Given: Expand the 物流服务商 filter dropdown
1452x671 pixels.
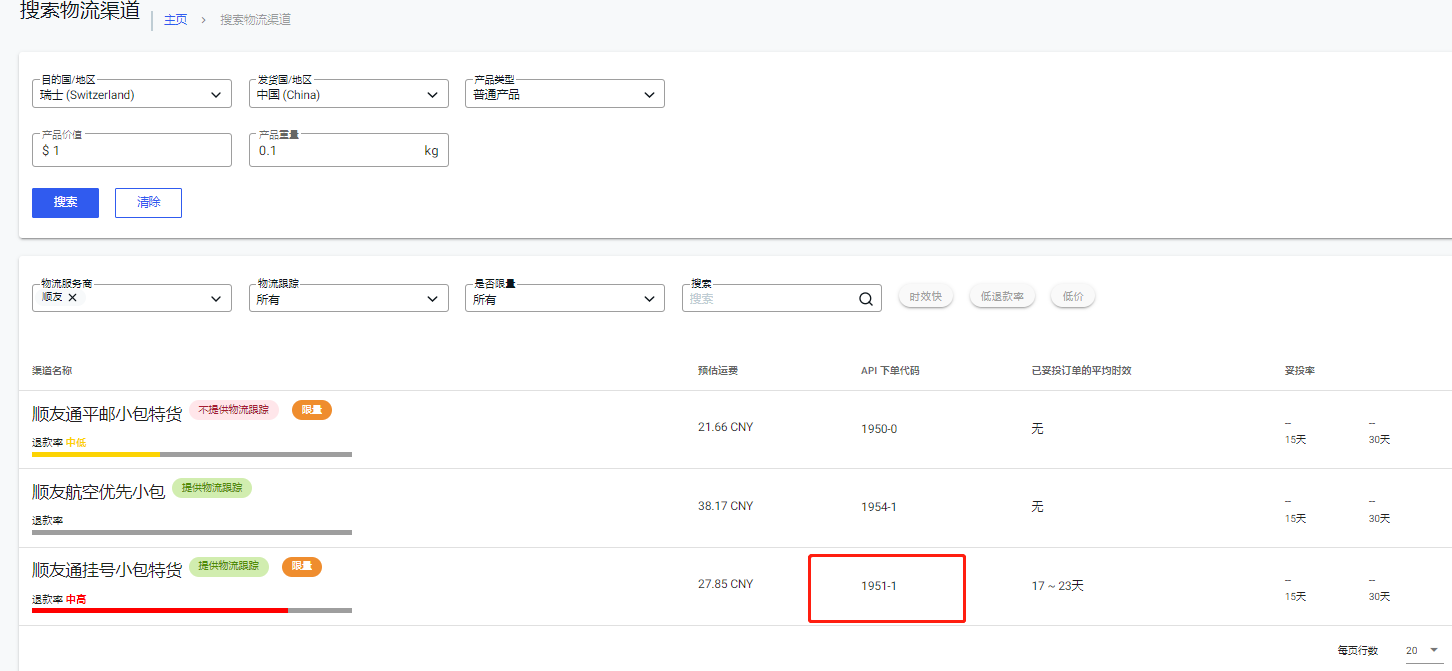Looking at the screenshot, I should (x=132, y=298).
